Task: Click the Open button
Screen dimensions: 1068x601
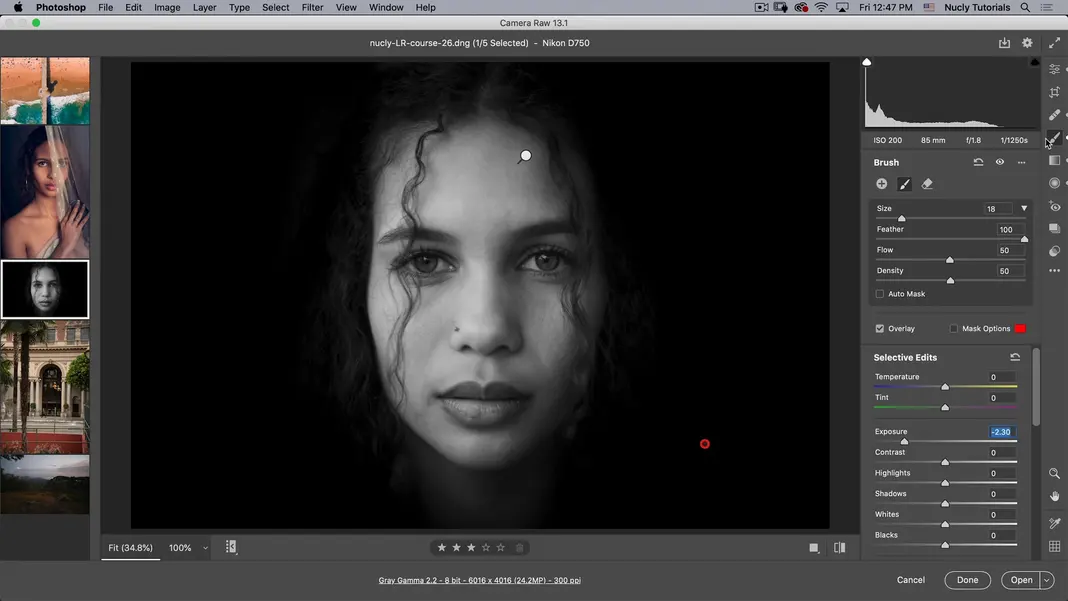Action: pos(1021,580)
